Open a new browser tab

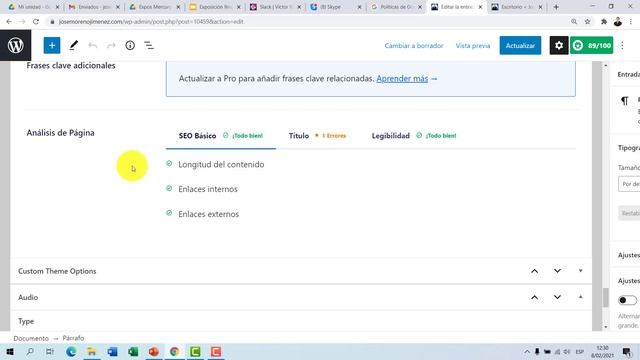556,7
